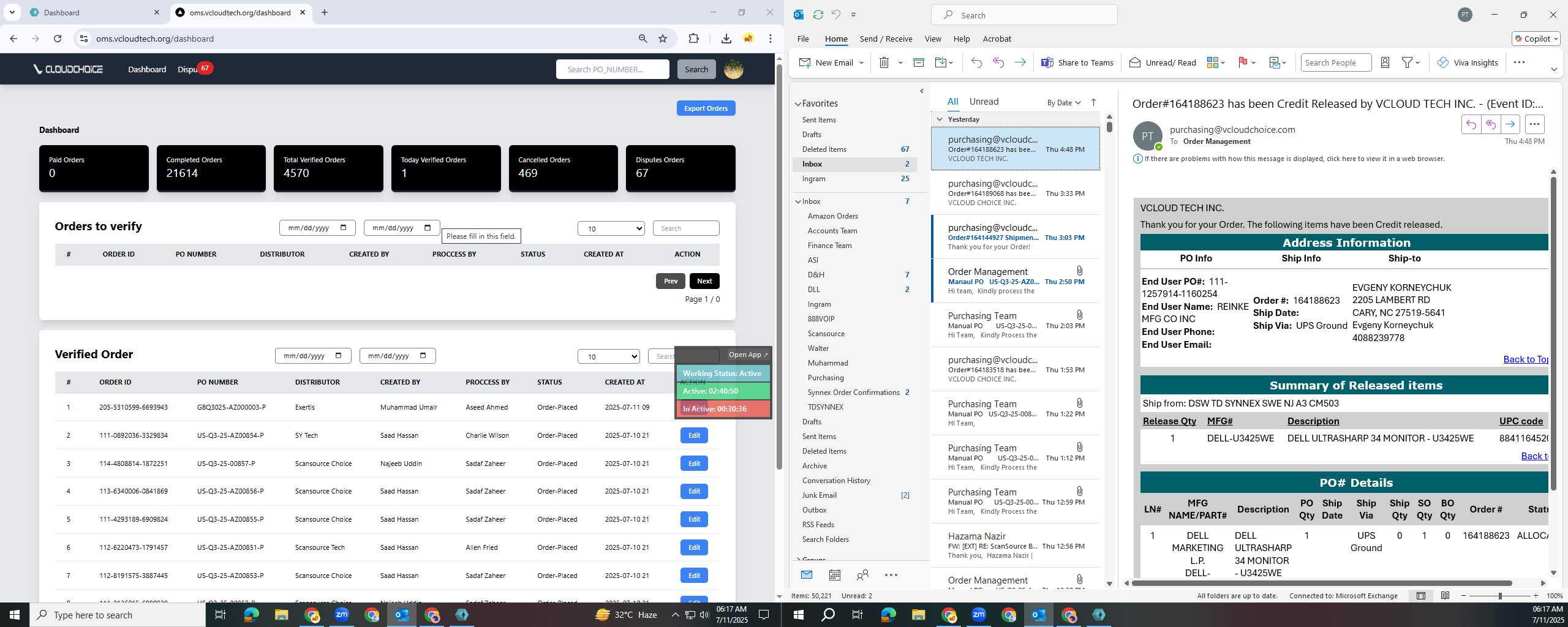The height and width of the screenshot is (627, 1568).
Task: Open Categorize color squares icon
Action: coord(1212,62)
